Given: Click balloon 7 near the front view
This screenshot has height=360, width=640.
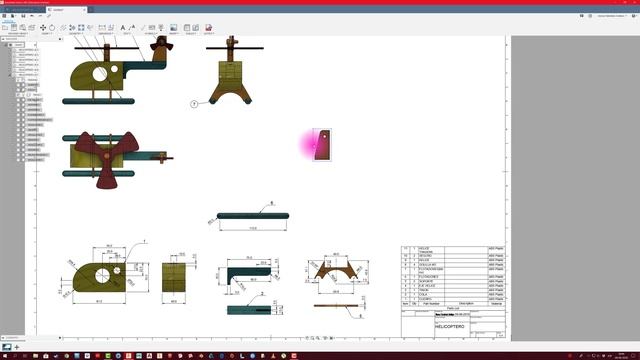Looking at the screenshot, I should point(194,104).
